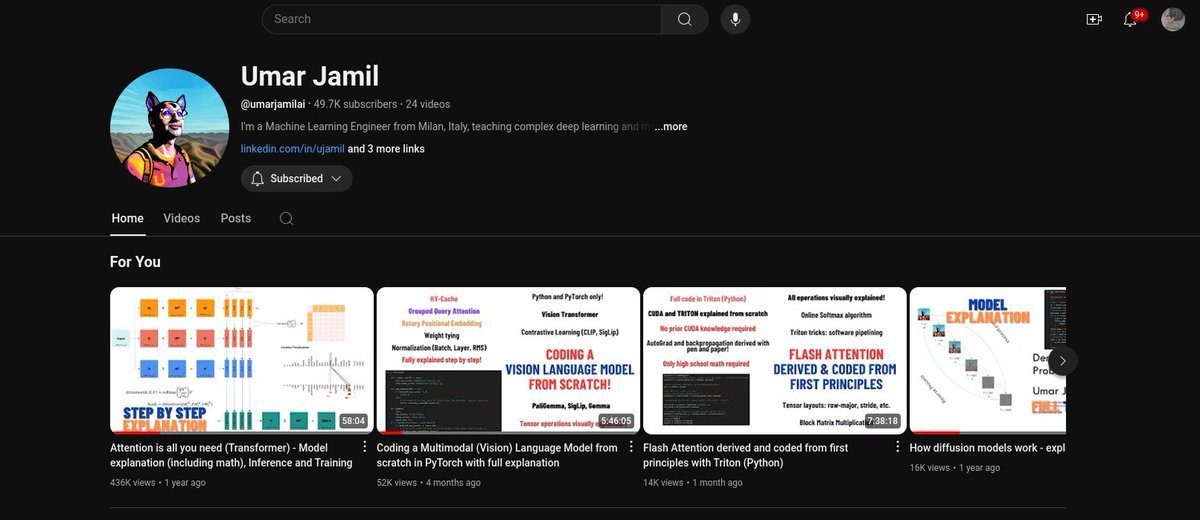Click bell icon in Subscribed button
Screen dimensions: 1200x520
(x=257, y=178)
